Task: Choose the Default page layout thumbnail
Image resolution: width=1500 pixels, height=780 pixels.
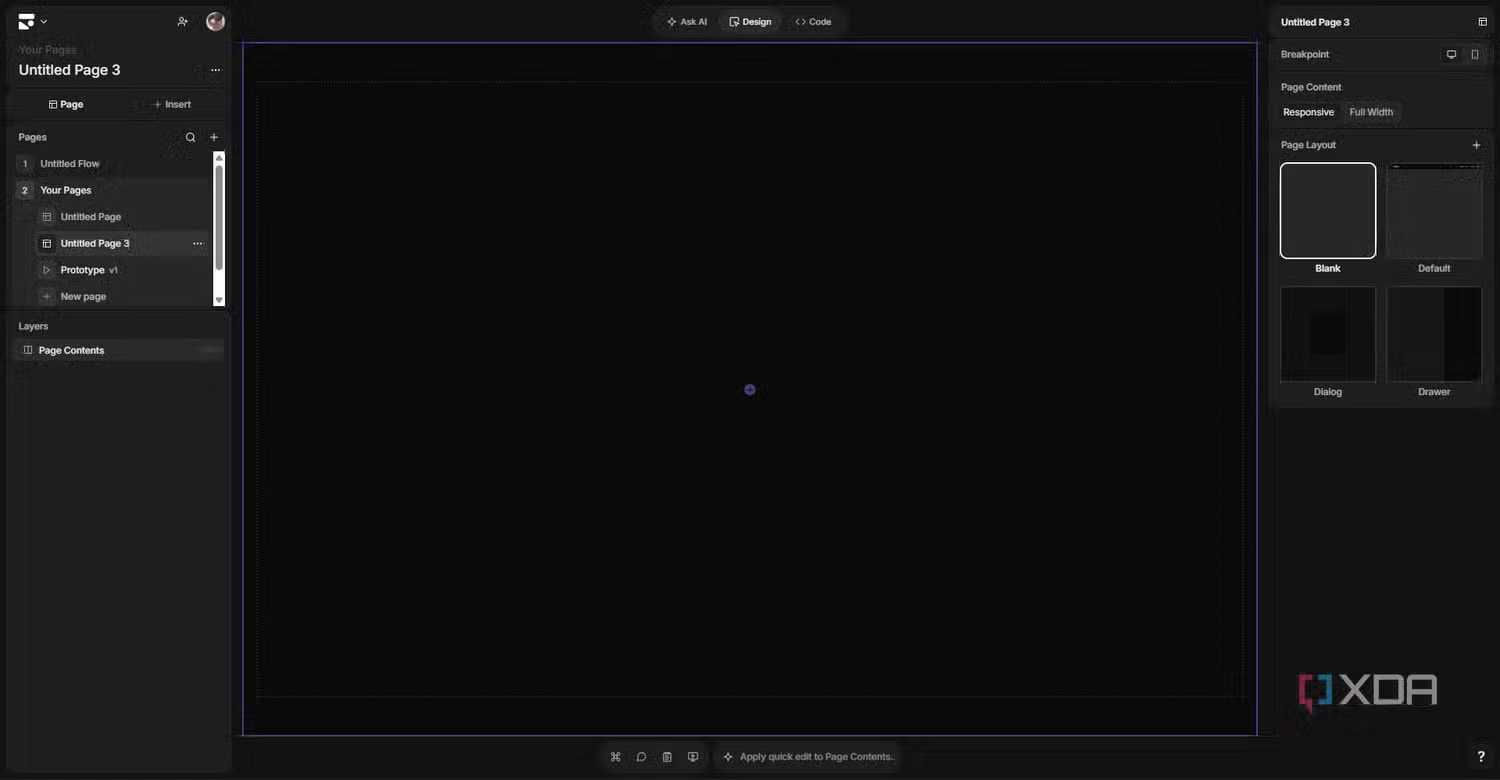Action: pyautogui.click(x=1434, y=211)
